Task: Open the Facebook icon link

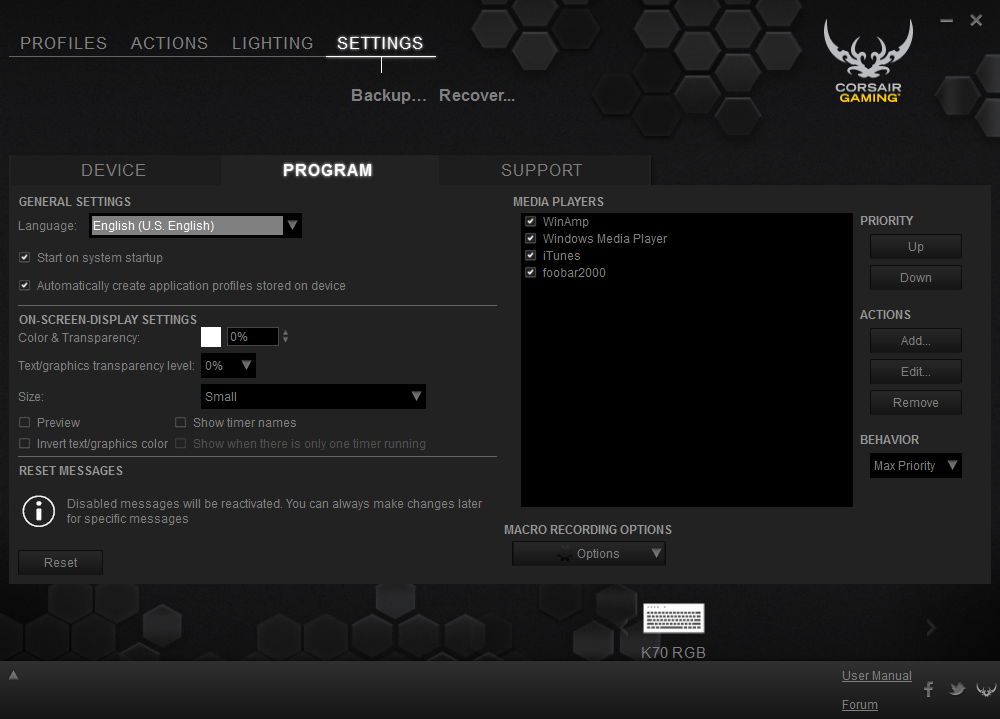Action: pyautogui.click(x=929, y=689)
